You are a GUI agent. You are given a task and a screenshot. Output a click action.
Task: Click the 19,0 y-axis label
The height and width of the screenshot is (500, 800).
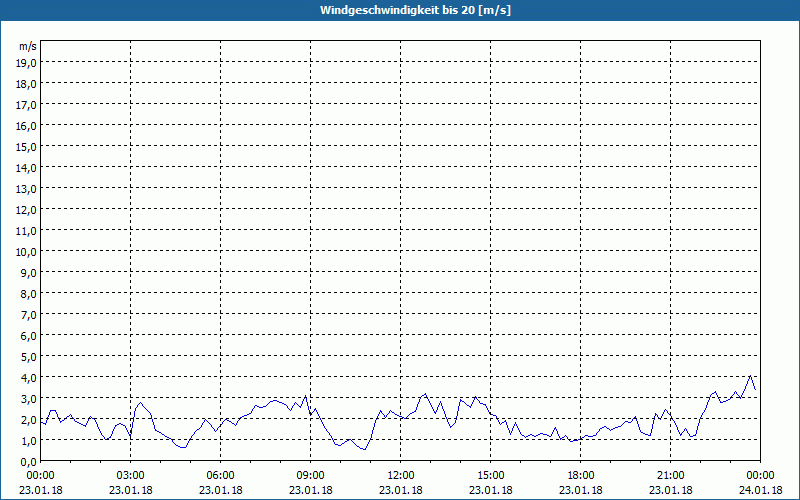[x=26, y=63]
